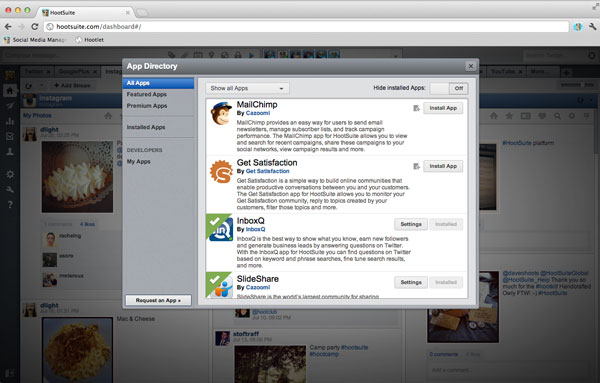Click the MailChimp app title text
Viewport: 600px width, 383px height.
[x=257, y=104]
